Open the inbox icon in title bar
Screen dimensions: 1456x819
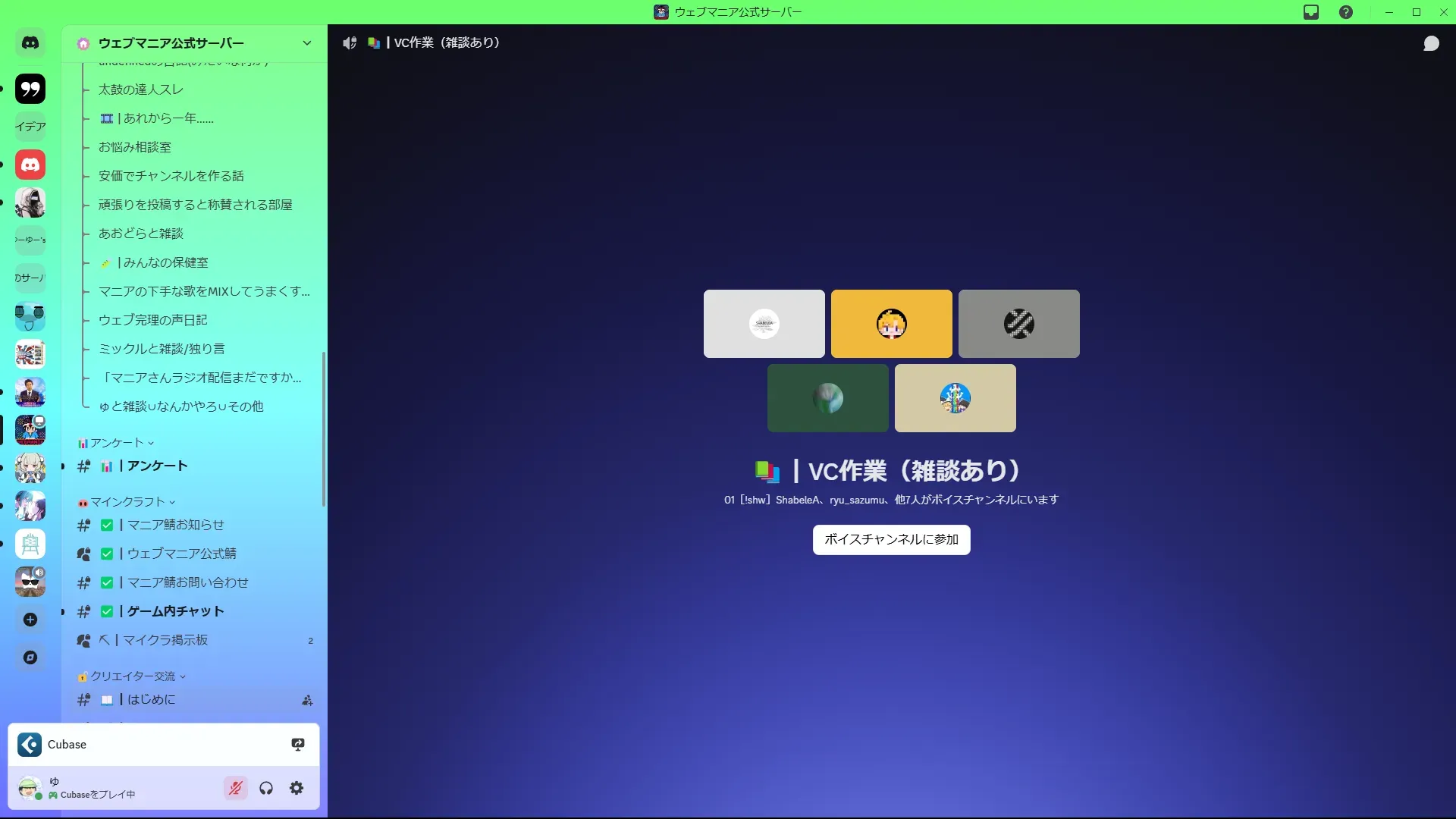(1311, 12)
